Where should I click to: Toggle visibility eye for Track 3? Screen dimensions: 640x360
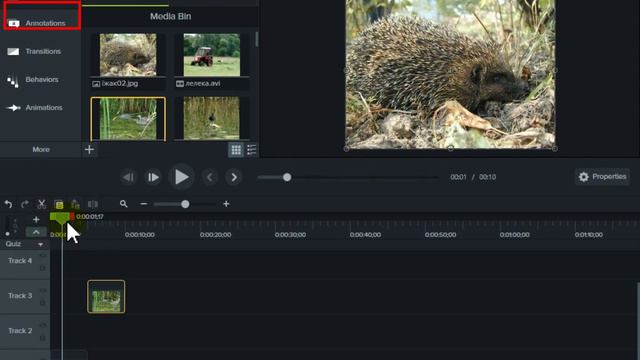click(43, 290)
